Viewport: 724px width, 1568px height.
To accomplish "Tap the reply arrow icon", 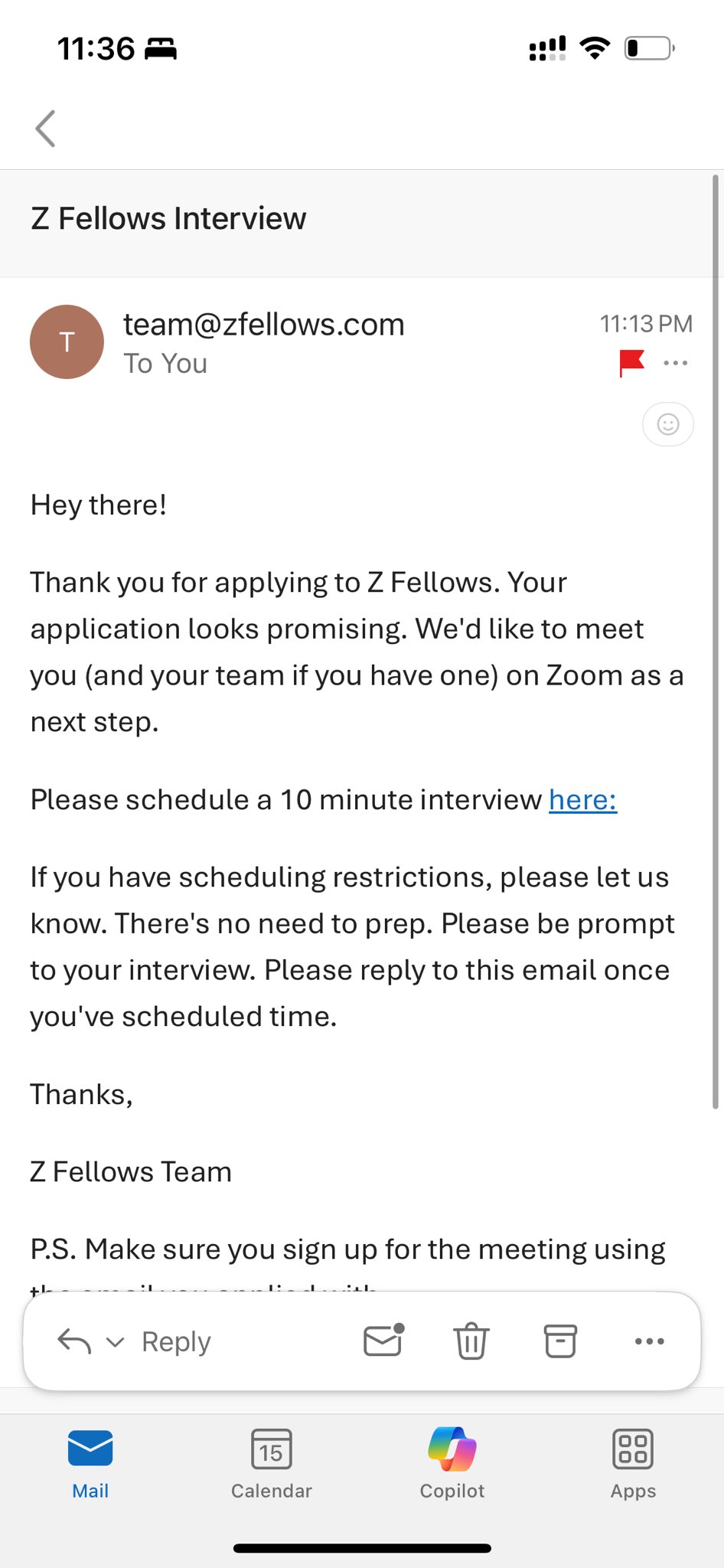I will click(x=74, y=1341).
